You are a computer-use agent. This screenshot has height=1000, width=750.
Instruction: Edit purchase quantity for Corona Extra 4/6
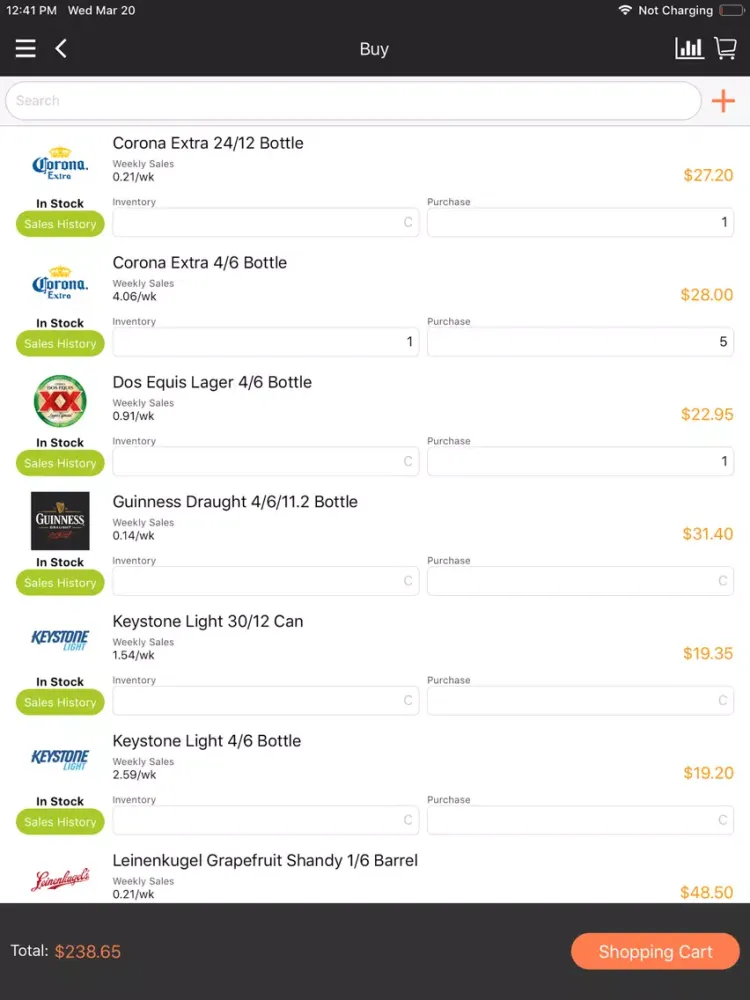coord(580,342)
